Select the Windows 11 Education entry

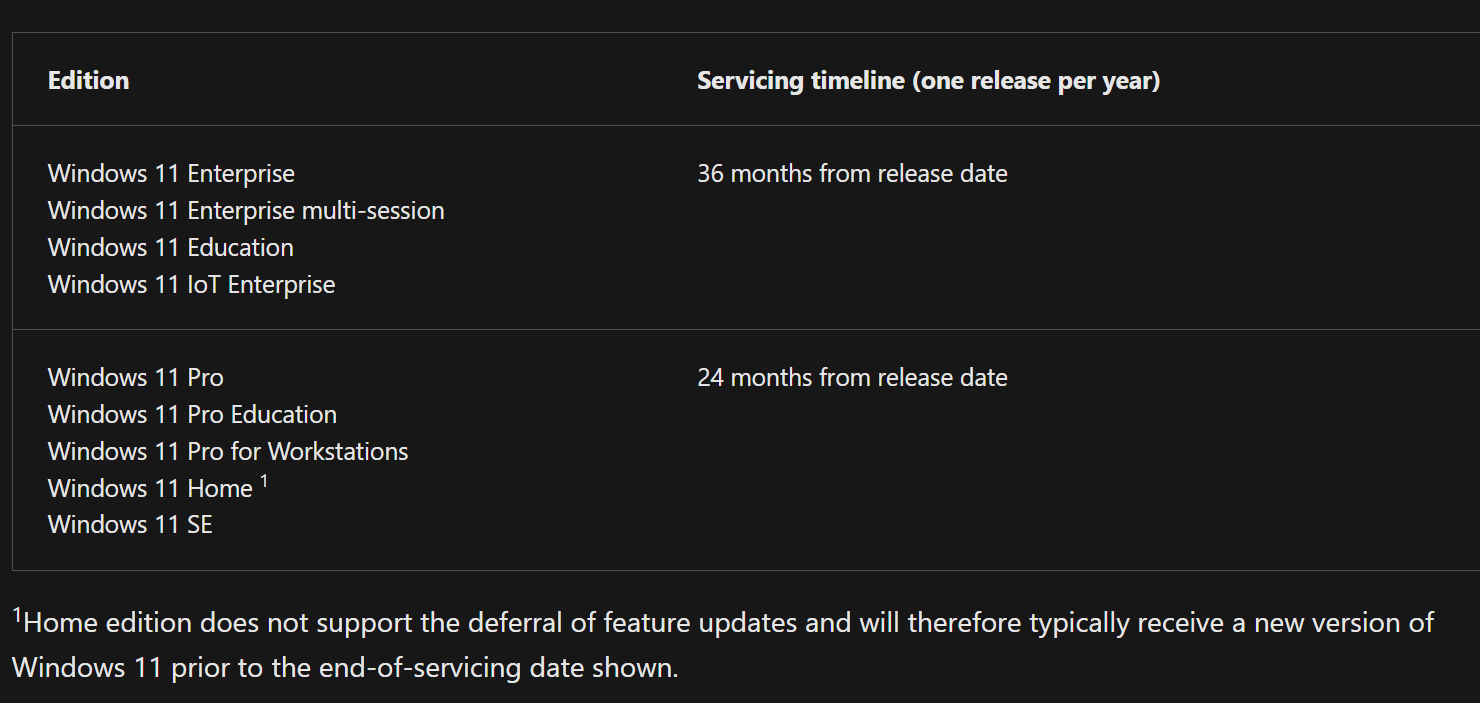[171, 248]
